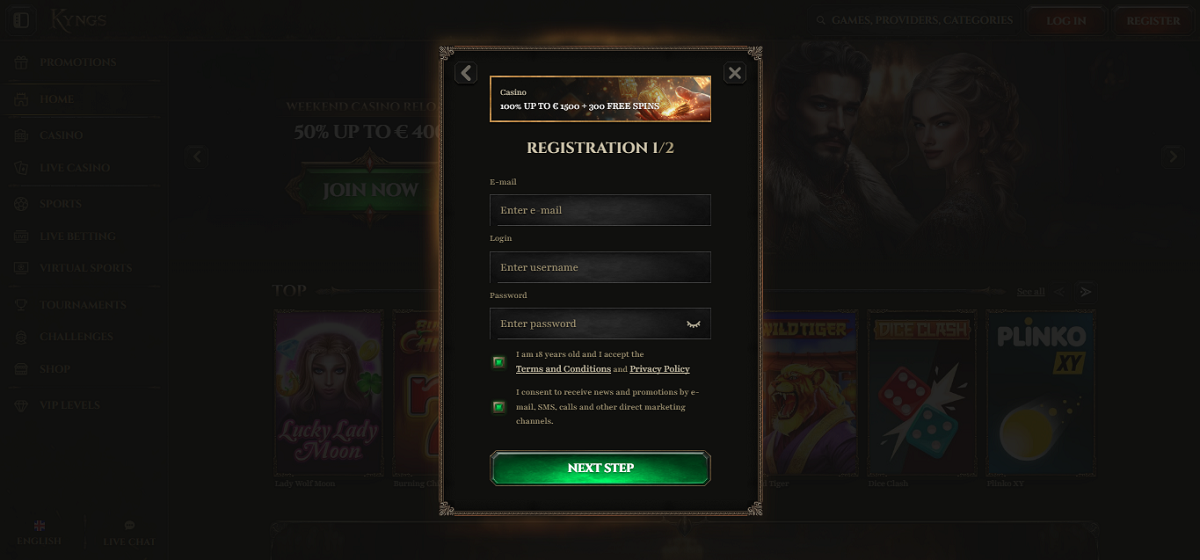Reveal the password with the eye icon
1200x560 pixels.
click(x=693, y=324)
